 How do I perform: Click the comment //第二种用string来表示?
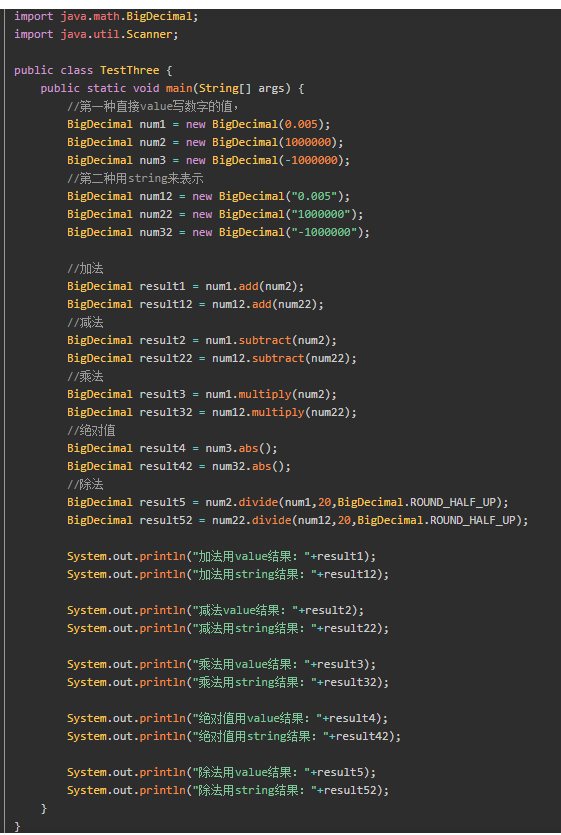[x=135, y=178]
